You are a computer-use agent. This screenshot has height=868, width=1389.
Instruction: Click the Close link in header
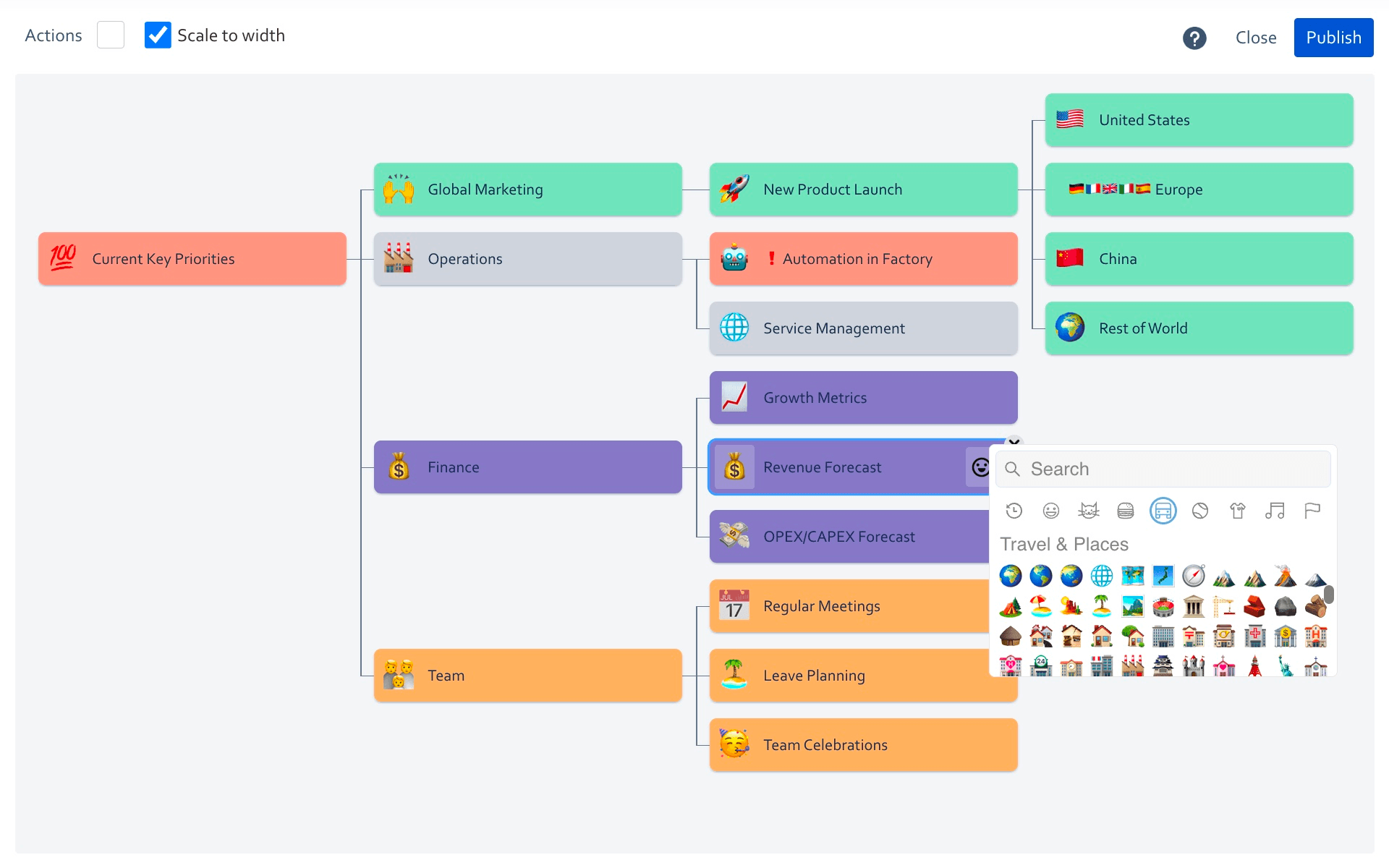coord(1256,38)
